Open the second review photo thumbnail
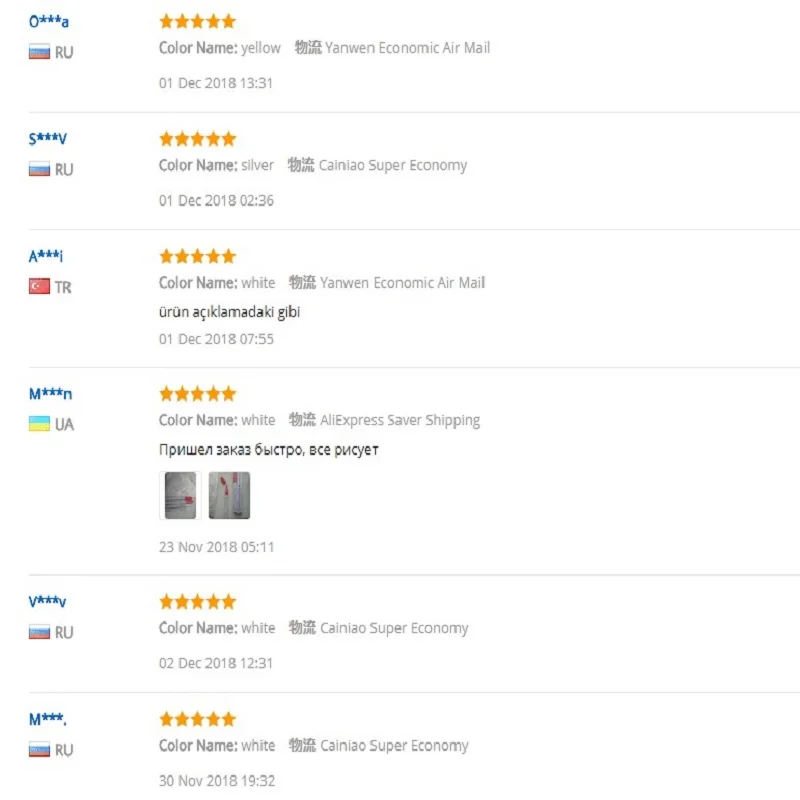800x800 pixels. tap(229, 495)
